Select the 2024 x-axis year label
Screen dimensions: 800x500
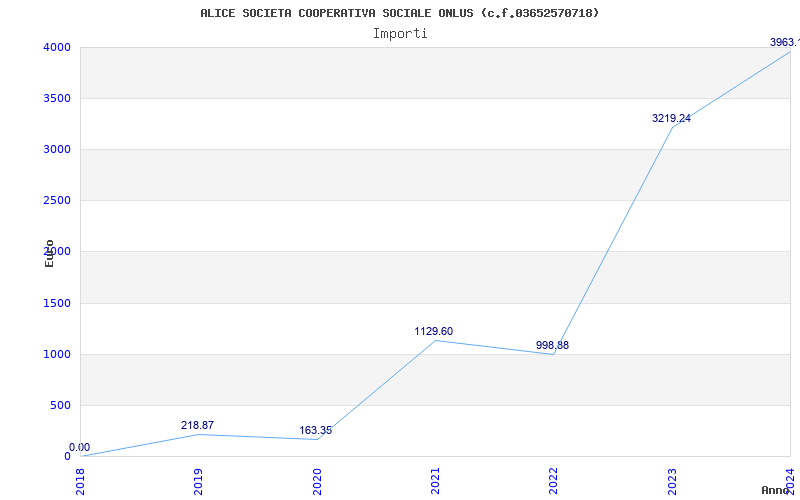(790, 482)
